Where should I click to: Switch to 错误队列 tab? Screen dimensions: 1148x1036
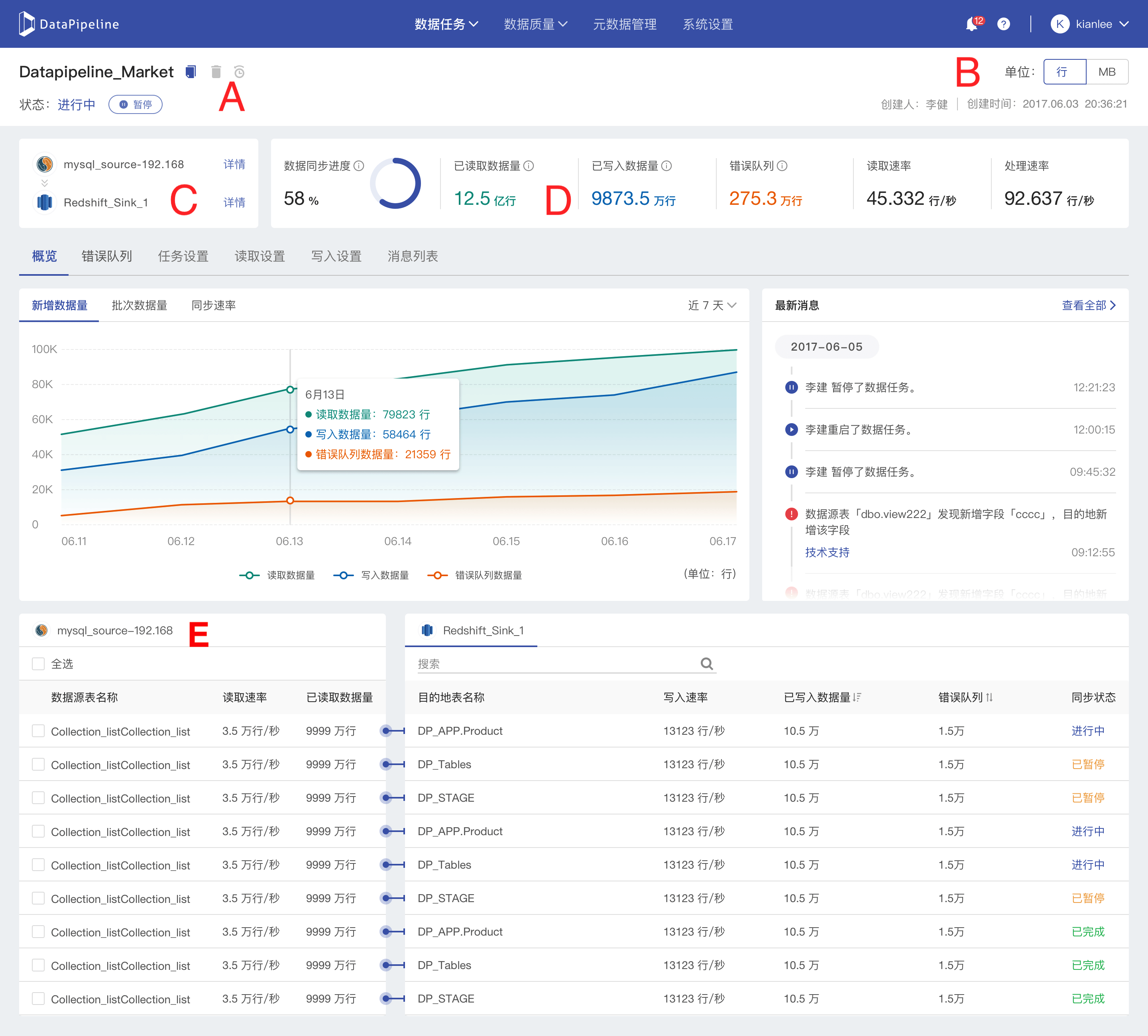(x=106, y=256)
